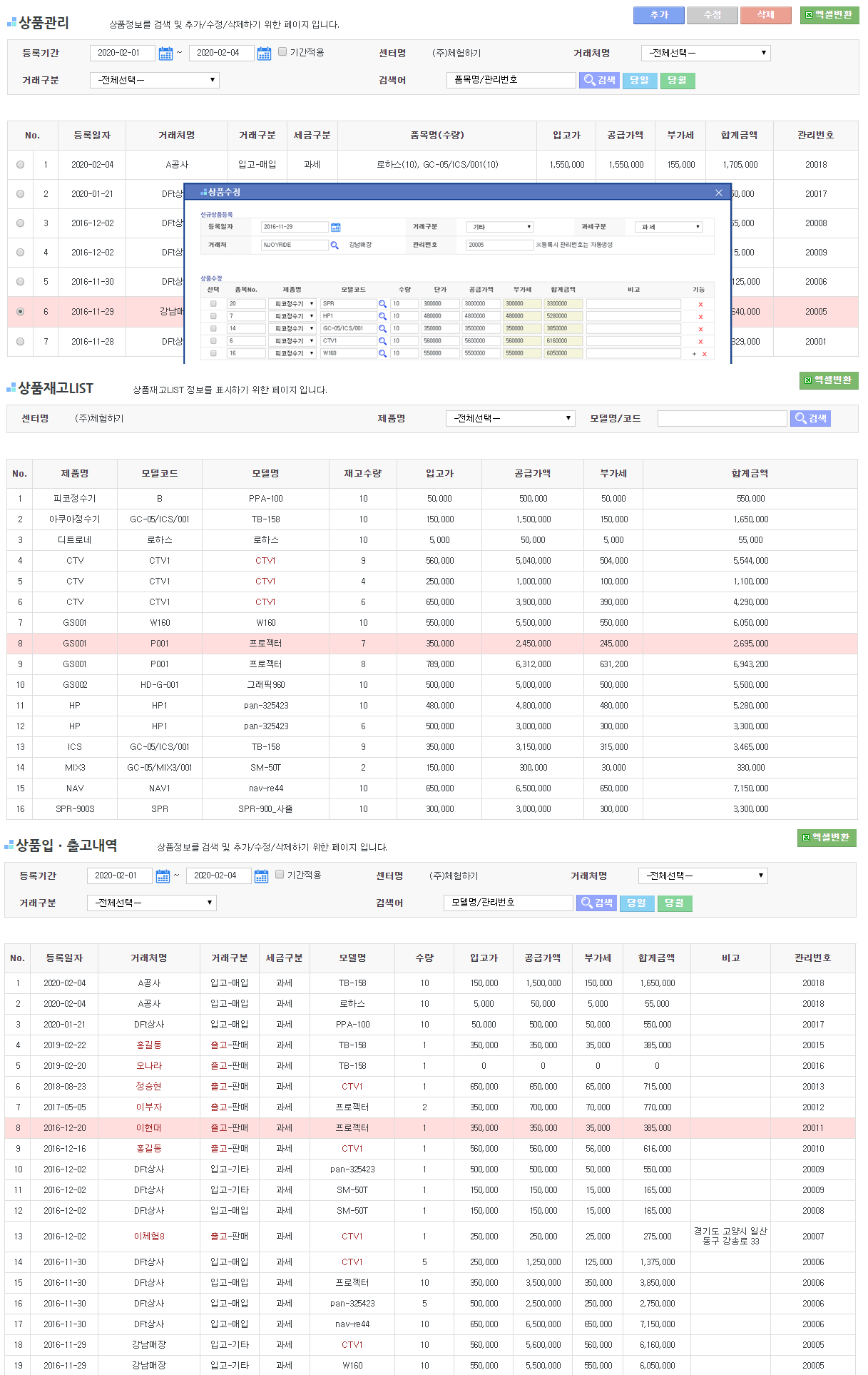
Task: Click the 거래처 search magnifier in 상품수정 dialog
Action: (335, 245)
